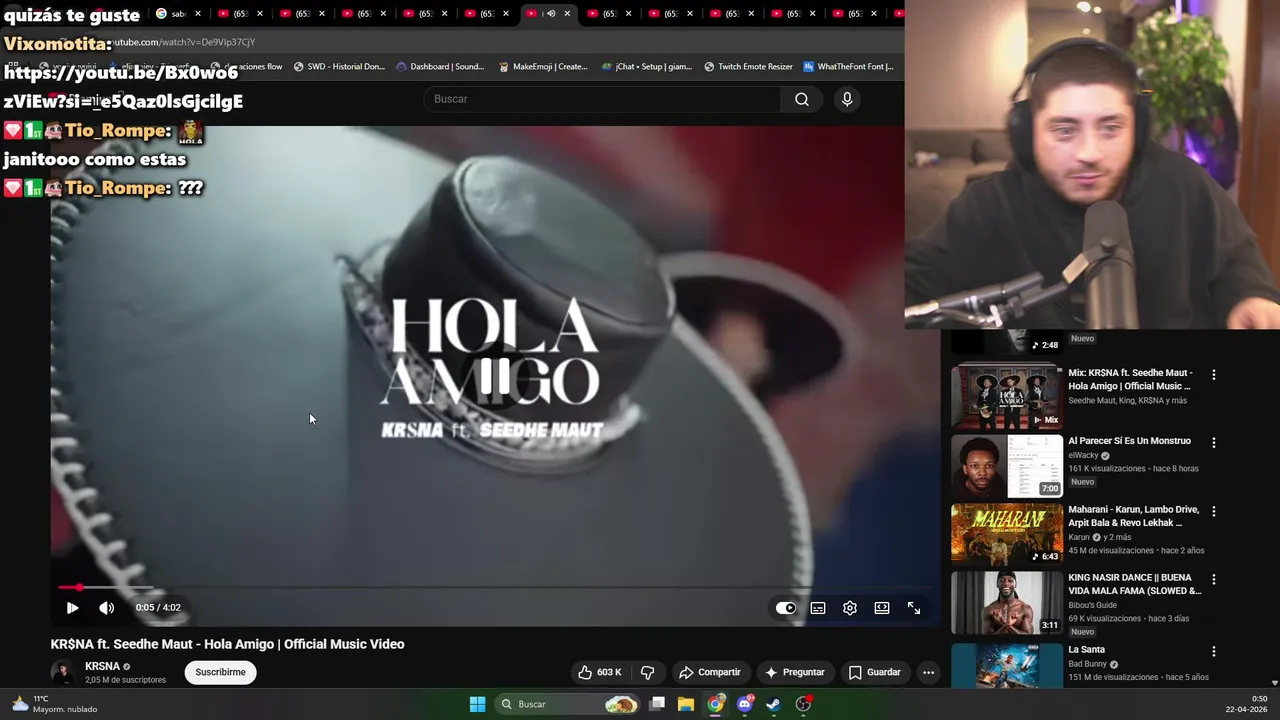Open more actions ellipsis below the video
Image resolution: width=1280 pixels, height=720 pixels.
(928, 672)
